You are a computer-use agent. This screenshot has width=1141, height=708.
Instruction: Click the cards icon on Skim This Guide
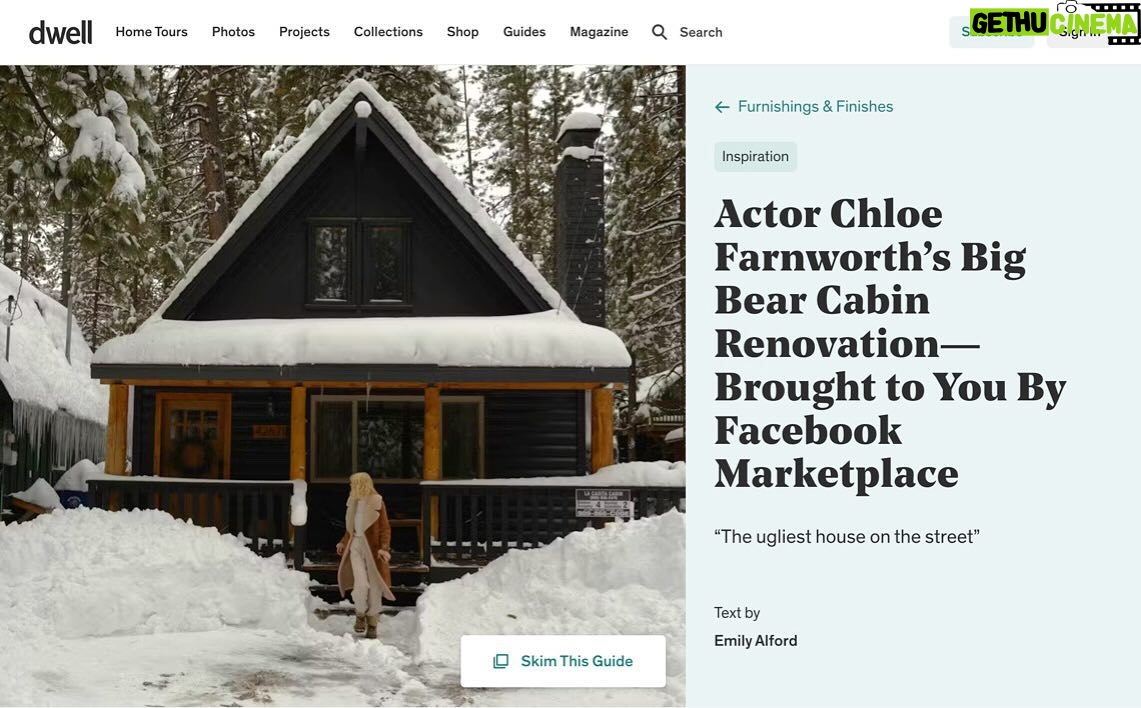pyautogui.click(x=501, y=661)
